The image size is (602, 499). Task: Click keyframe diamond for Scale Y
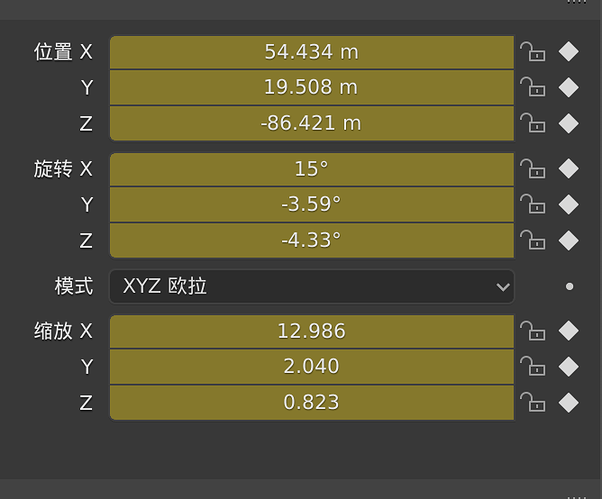pos(568,367)
